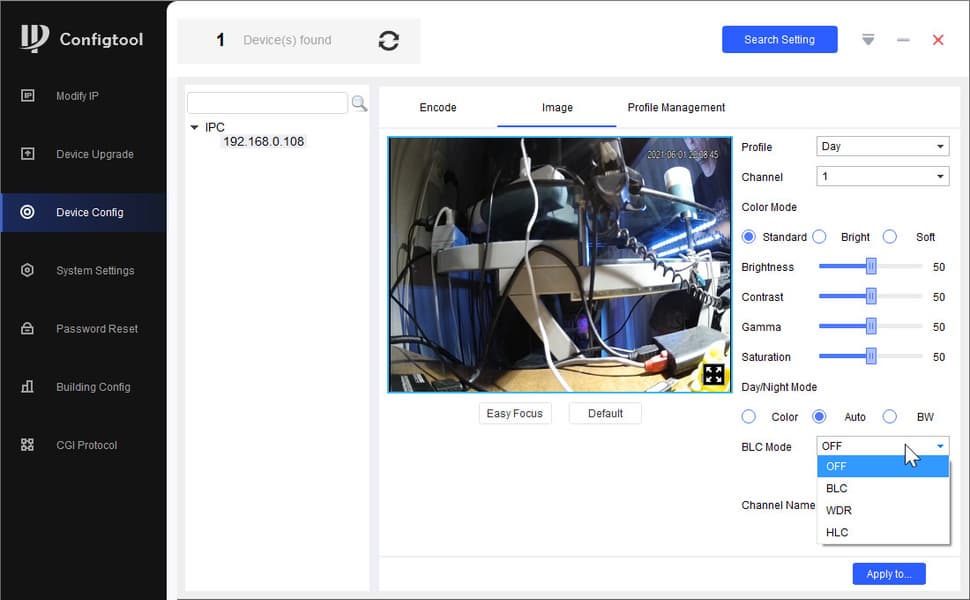This screenshot has height=600, width=970.
Task: Select device 192.168.0.108 in list
Action: coord(264,142)
